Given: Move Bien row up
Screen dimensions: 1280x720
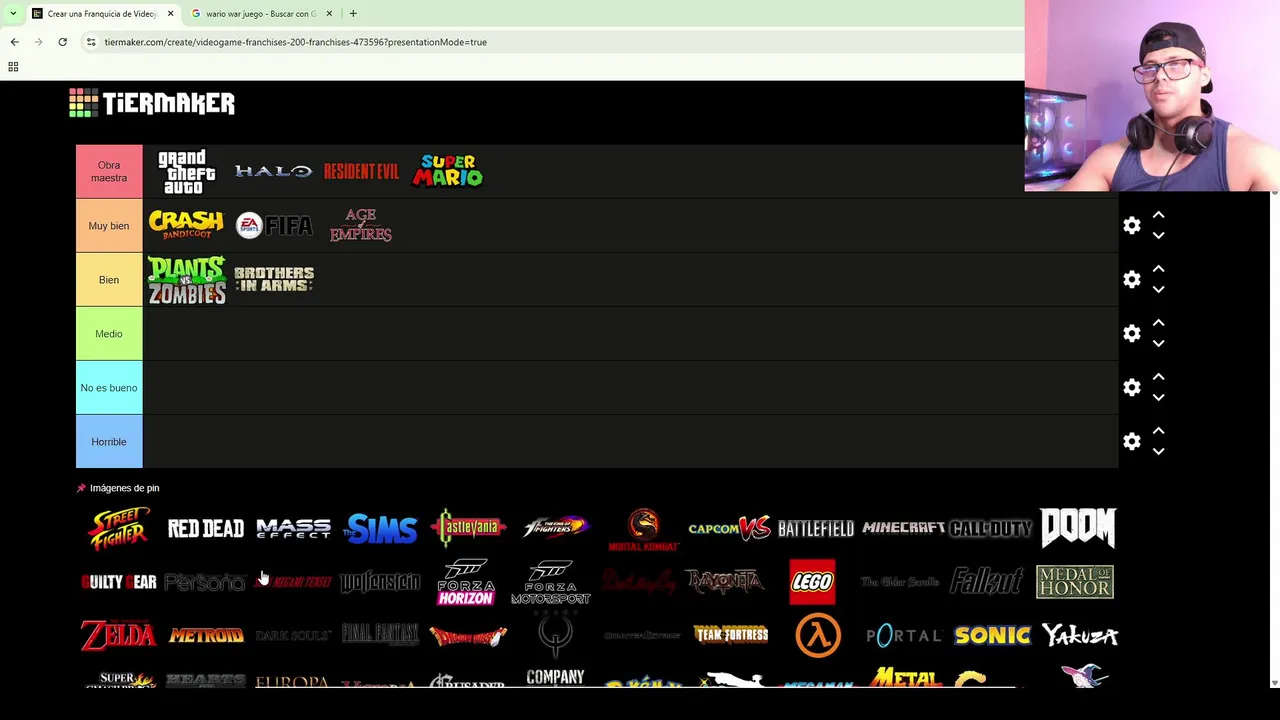Looking at the screenshot, I should pyautogui.click(x=1158, y=269).
